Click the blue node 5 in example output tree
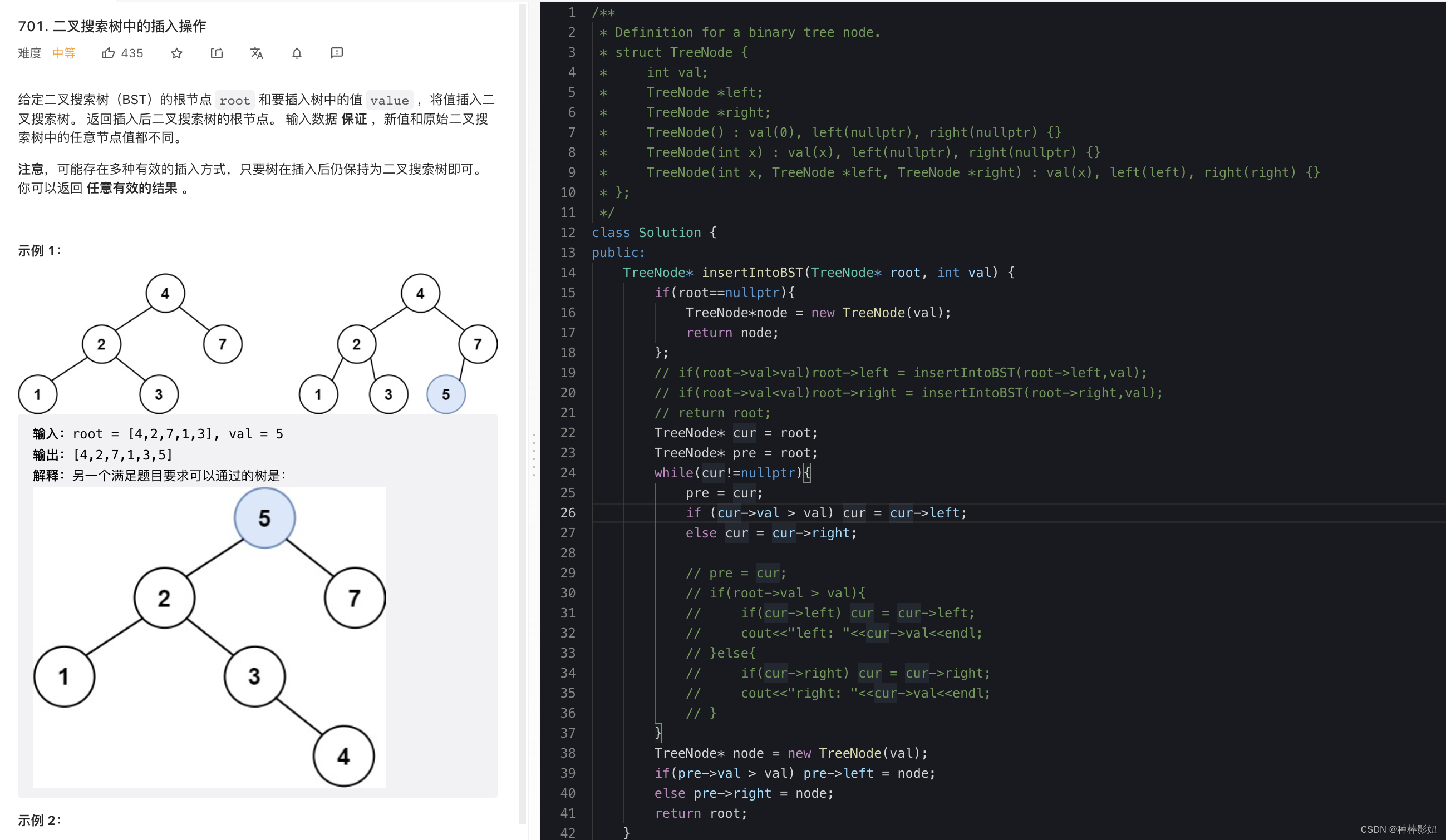Viewport: 1446px width, 840px height. [x=446, y=394]
